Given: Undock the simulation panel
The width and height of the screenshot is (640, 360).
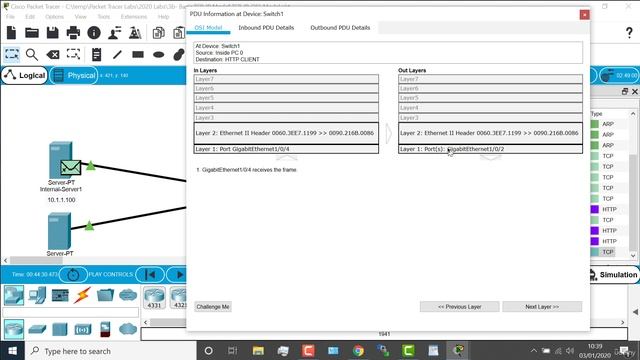Looking at the screenshot, I should click(x=624, y=91).
